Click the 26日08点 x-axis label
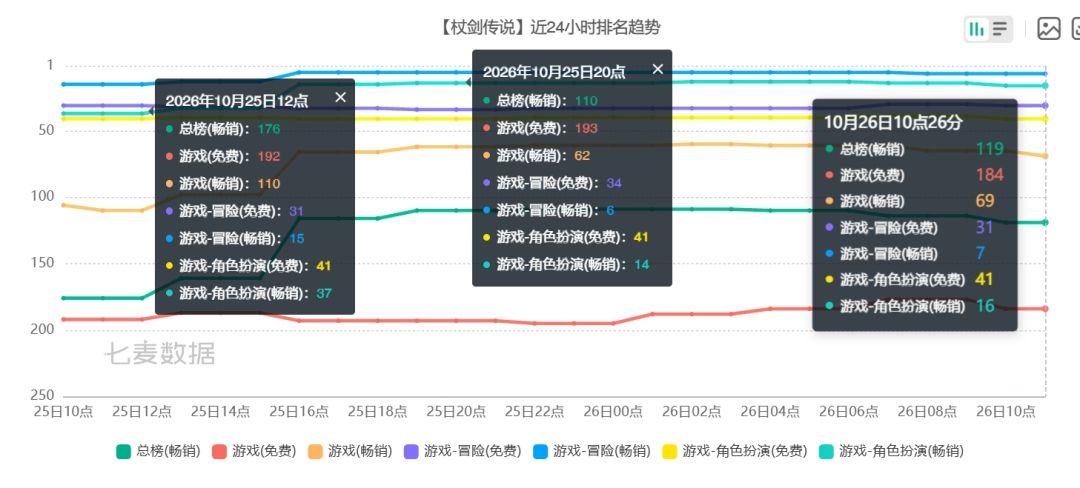The image size is (1080, 488). pyautogui.click(x=927, y=411)
